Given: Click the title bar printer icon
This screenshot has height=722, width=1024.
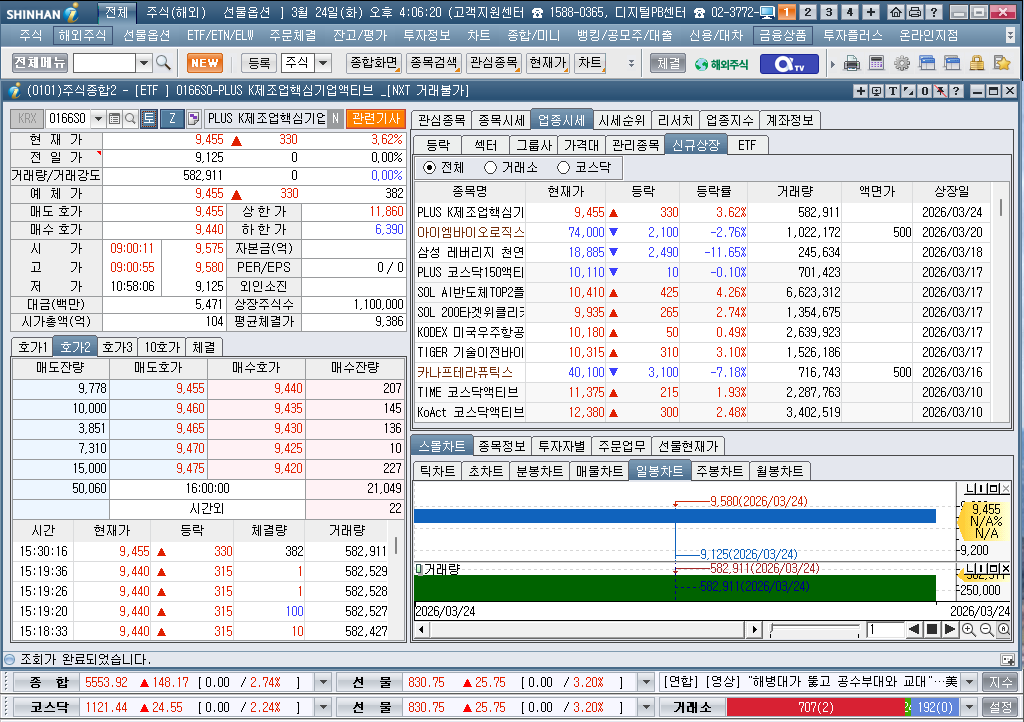Looking at the screenshot, I should [915, 12].
